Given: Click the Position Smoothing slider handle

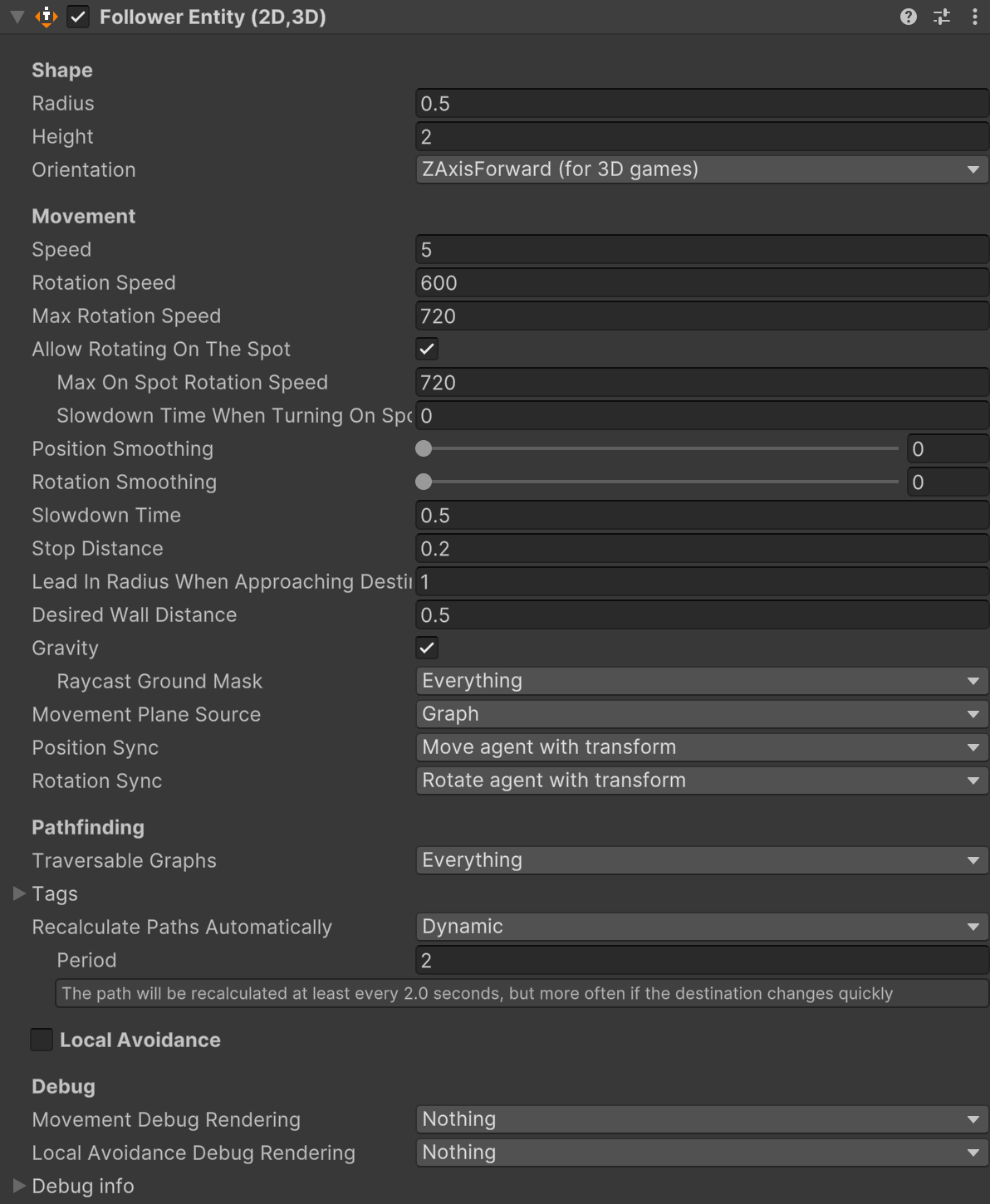Looking at the screenshot, I should coord(424,449).
